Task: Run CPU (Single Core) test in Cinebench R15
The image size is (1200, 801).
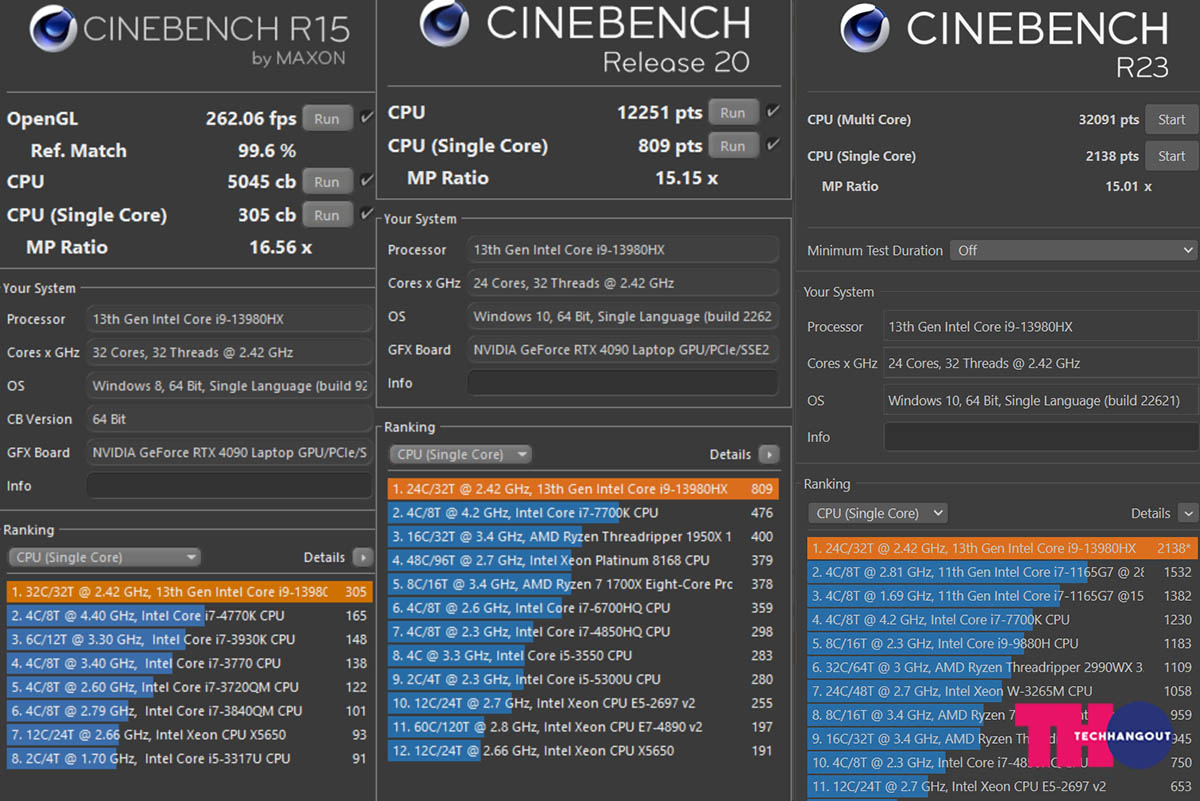Action: pos(327,215)
